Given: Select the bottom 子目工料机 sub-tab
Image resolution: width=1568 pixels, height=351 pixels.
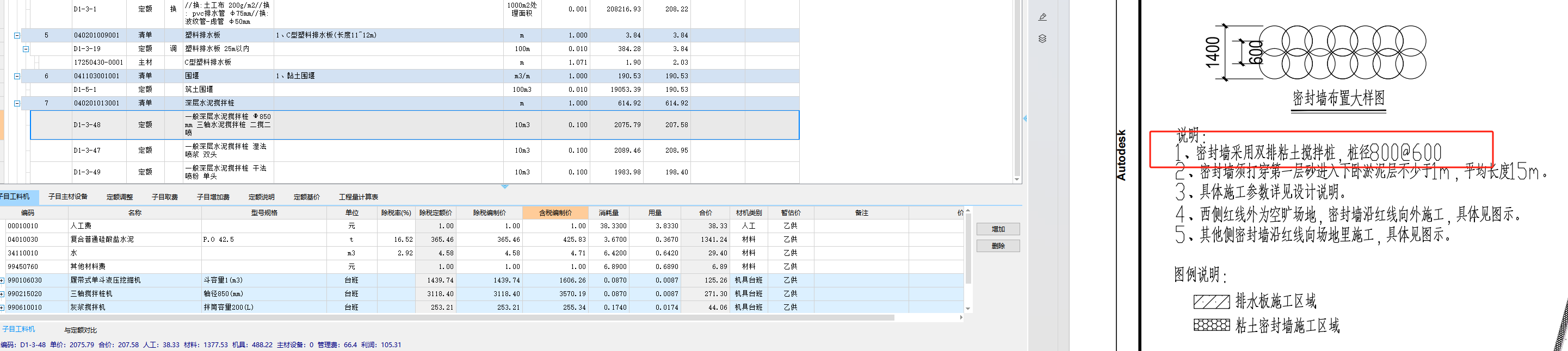Looking at the screenshot, I should pyautogui.click(x=19, y=329).
